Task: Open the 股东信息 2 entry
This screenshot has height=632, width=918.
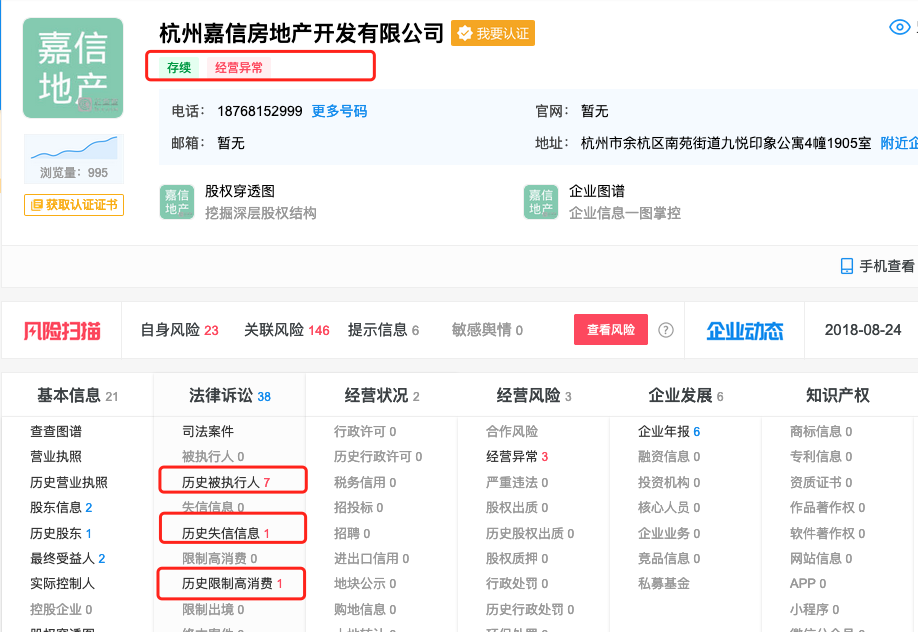Action: point(61,508)
